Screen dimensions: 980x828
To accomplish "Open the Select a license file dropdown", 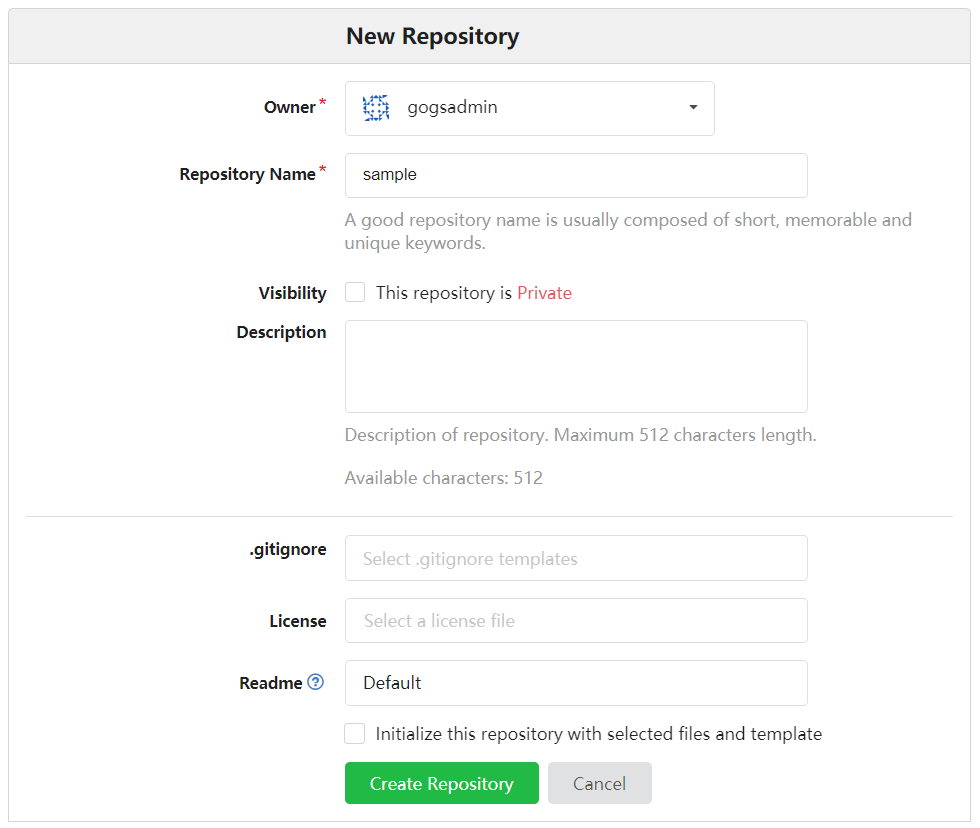I will pos(576,621).
